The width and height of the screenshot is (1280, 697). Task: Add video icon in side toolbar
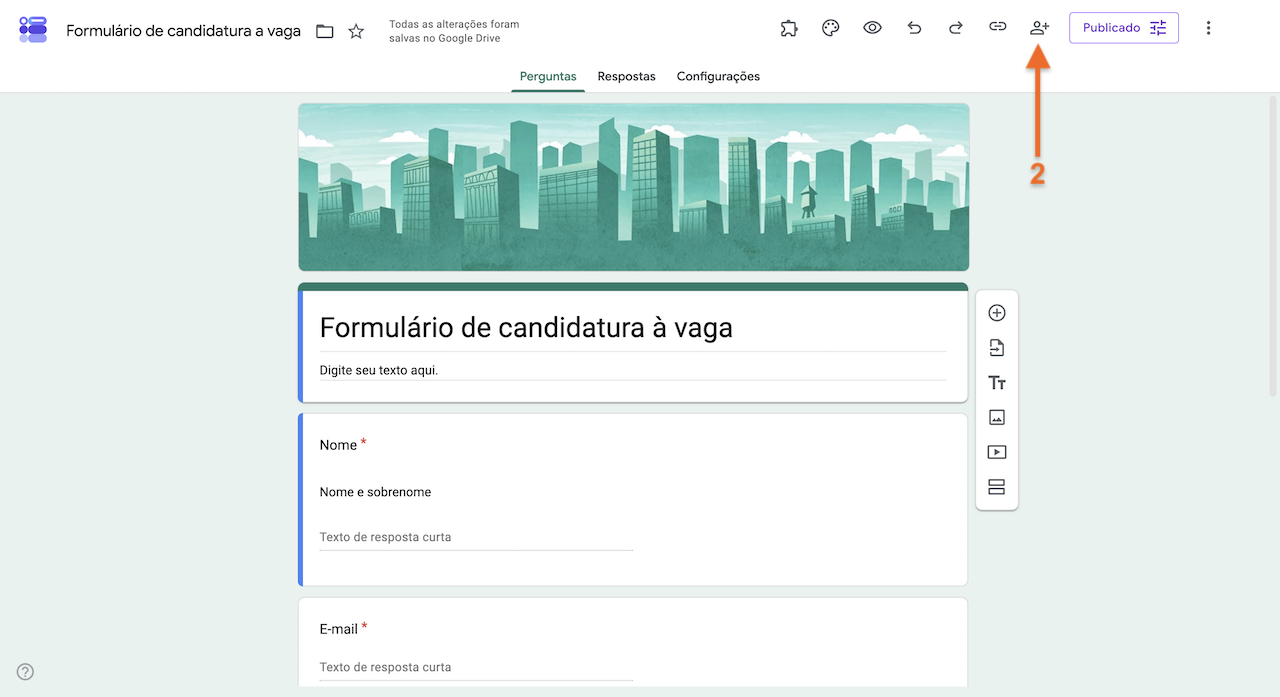point(996,452)
